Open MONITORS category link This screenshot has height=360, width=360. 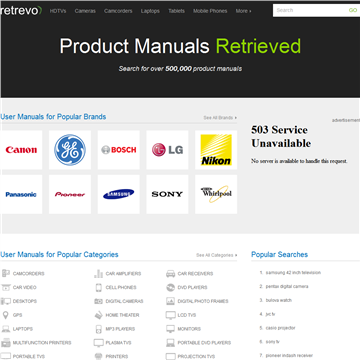click(x=189, y=329)
